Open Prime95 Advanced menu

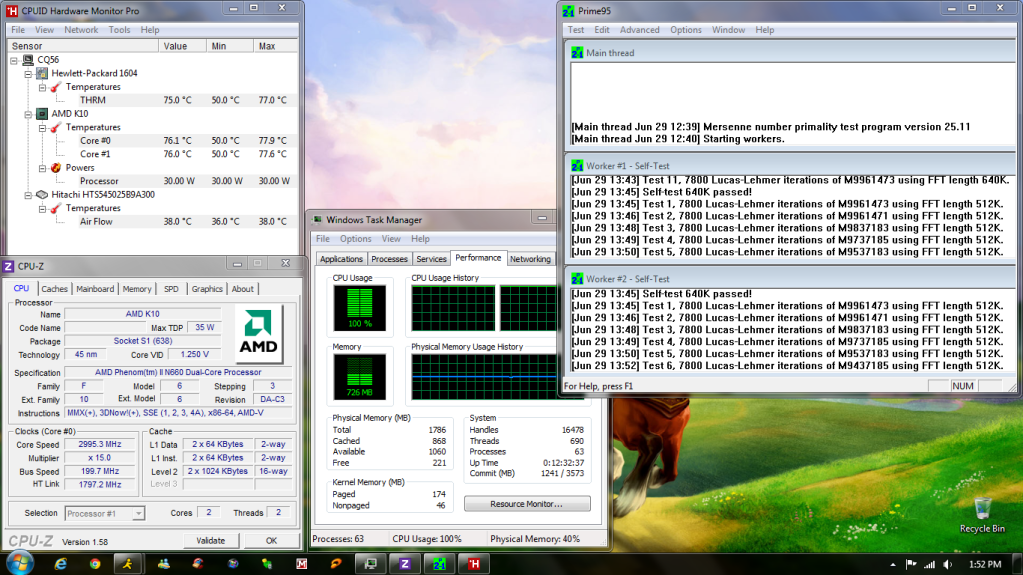(639, 30)
